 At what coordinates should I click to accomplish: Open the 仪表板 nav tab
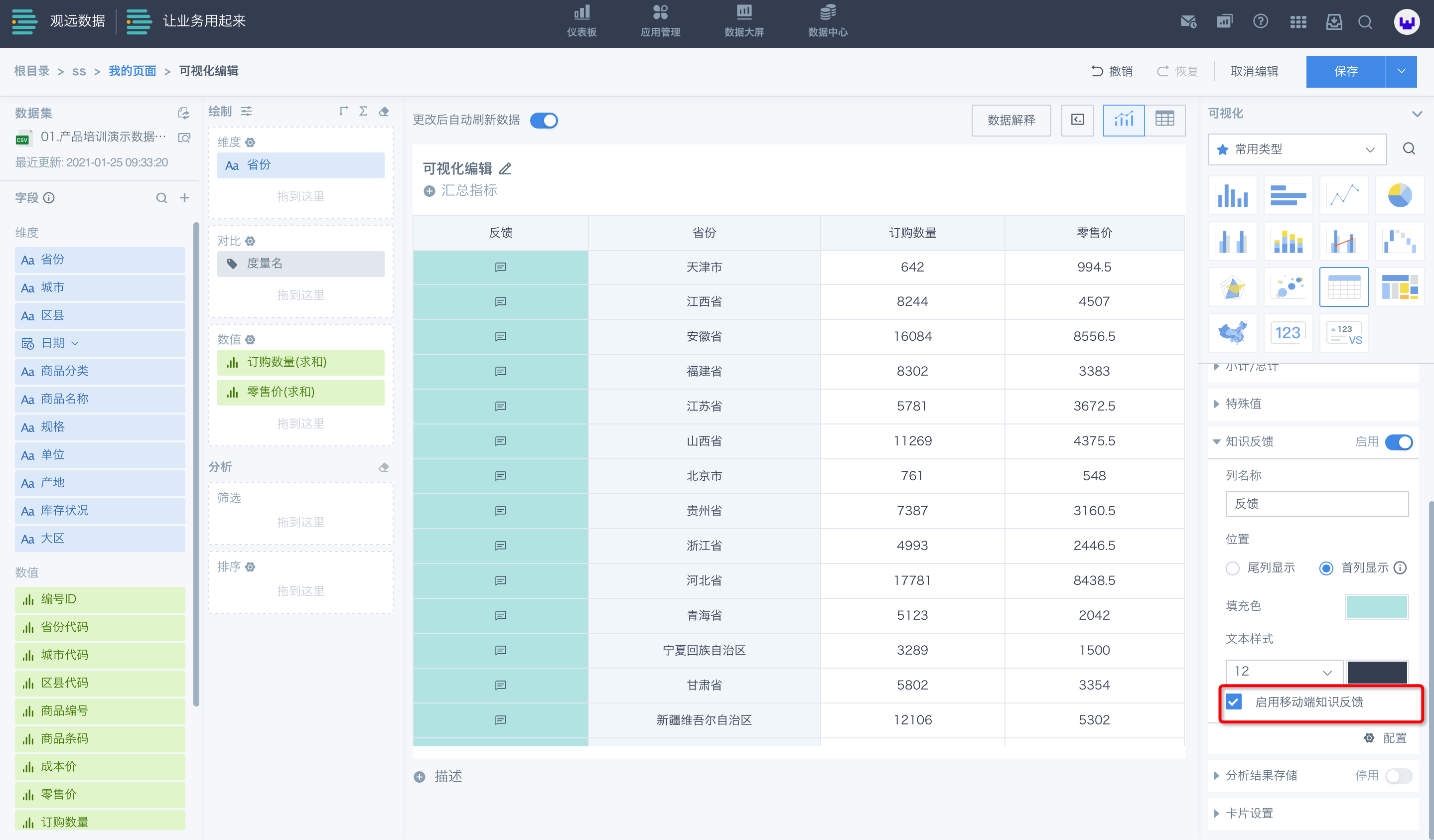581,21
